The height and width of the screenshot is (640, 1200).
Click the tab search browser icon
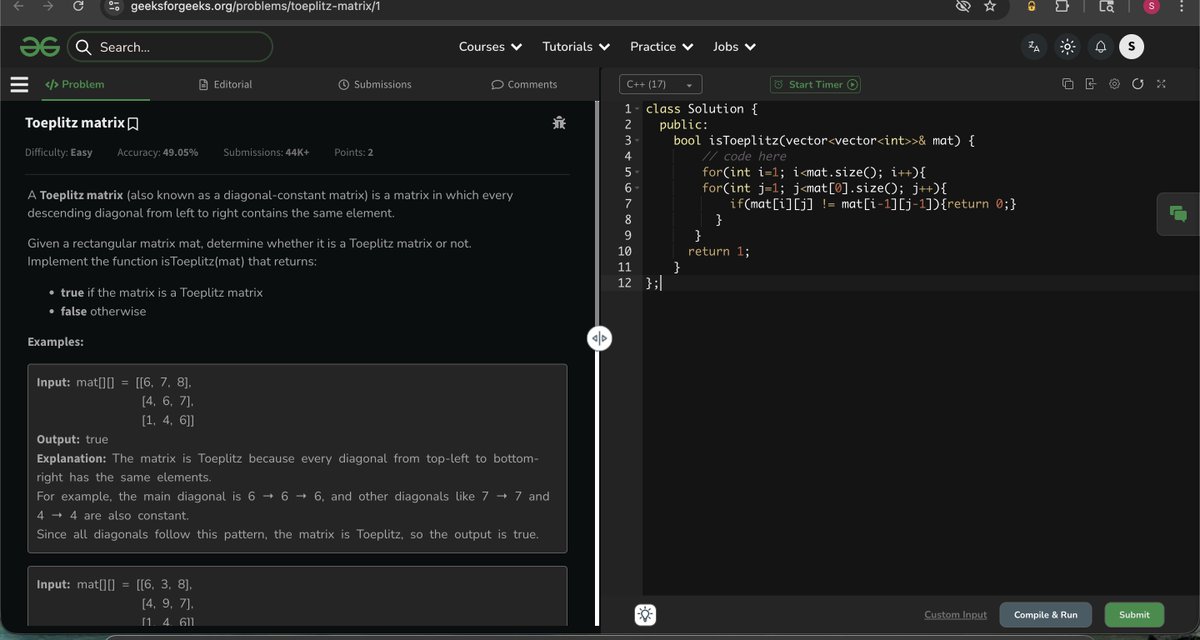point(1106,6)
